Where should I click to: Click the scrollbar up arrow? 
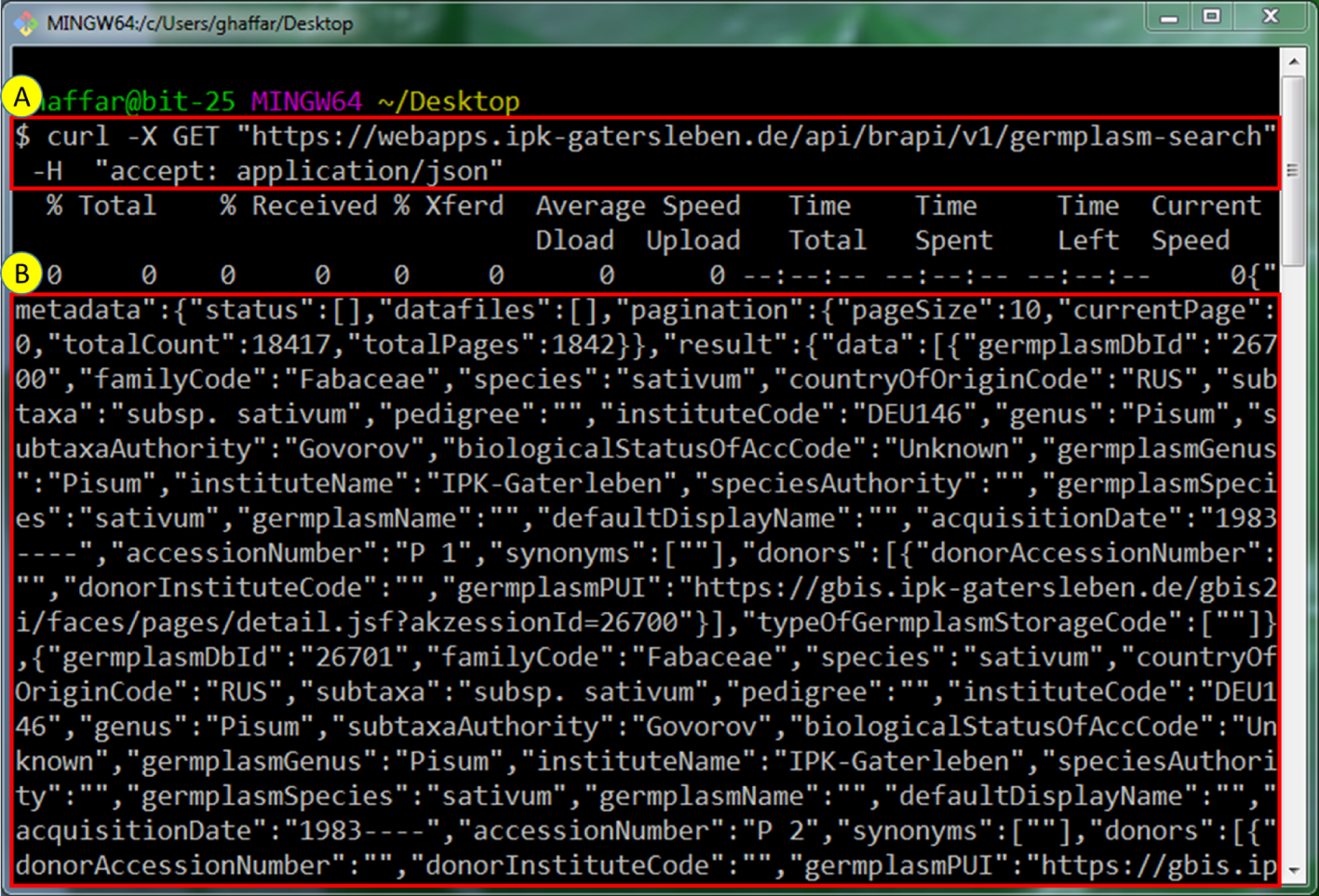click(x=1293, y=61)
